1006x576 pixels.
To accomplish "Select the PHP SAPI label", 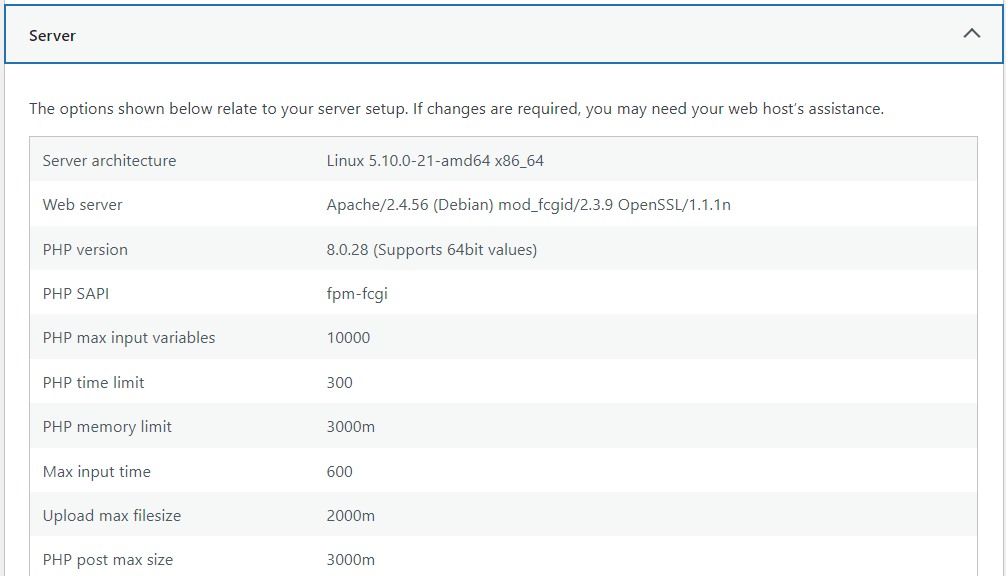I will click(x=76, y=294).
